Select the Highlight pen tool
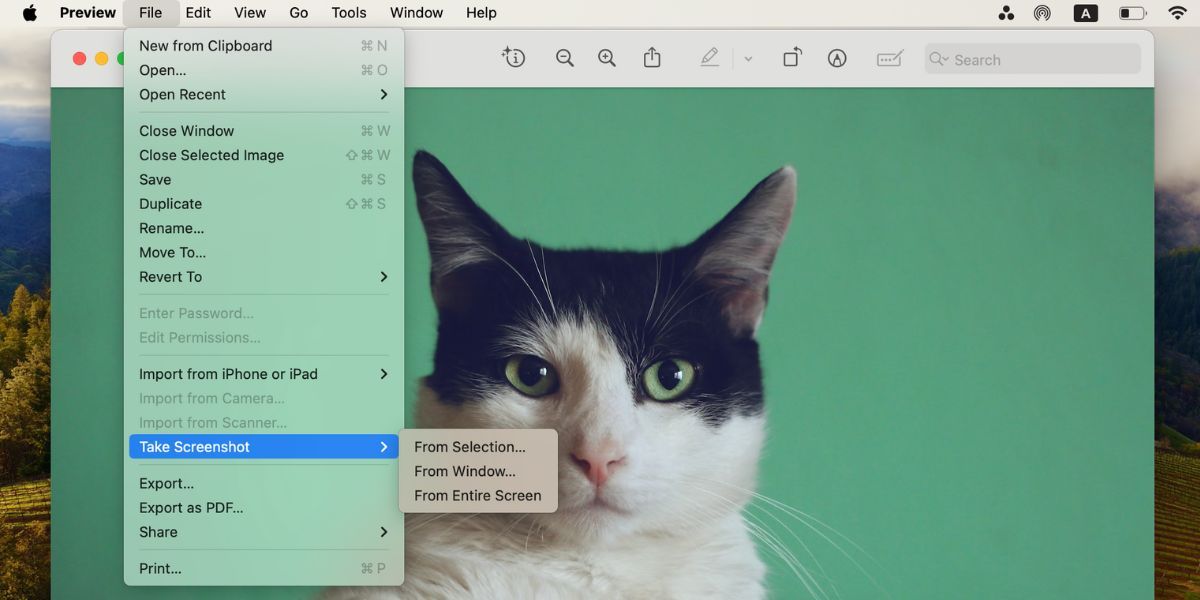 tap(709, 57)
